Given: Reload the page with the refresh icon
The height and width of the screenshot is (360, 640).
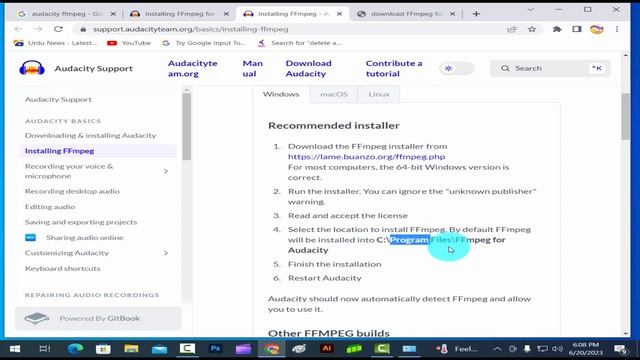Looking at the screenshot, I should pos(58,29).
